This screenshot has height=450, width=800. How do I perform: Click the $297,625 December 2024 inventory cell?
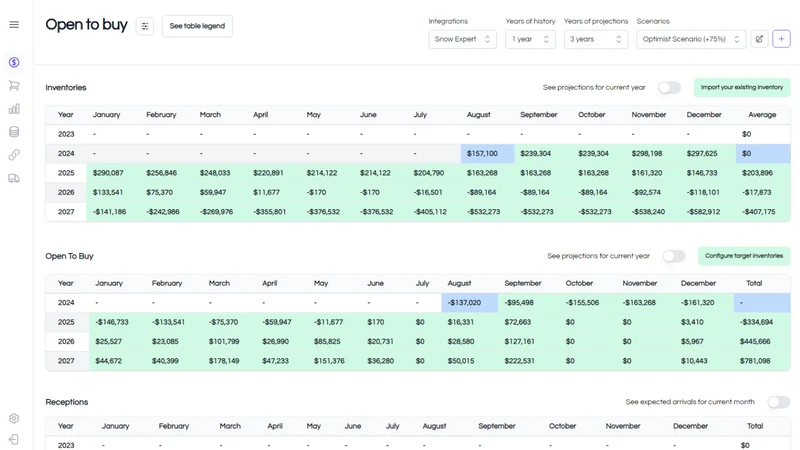click(x=708, y=154)
